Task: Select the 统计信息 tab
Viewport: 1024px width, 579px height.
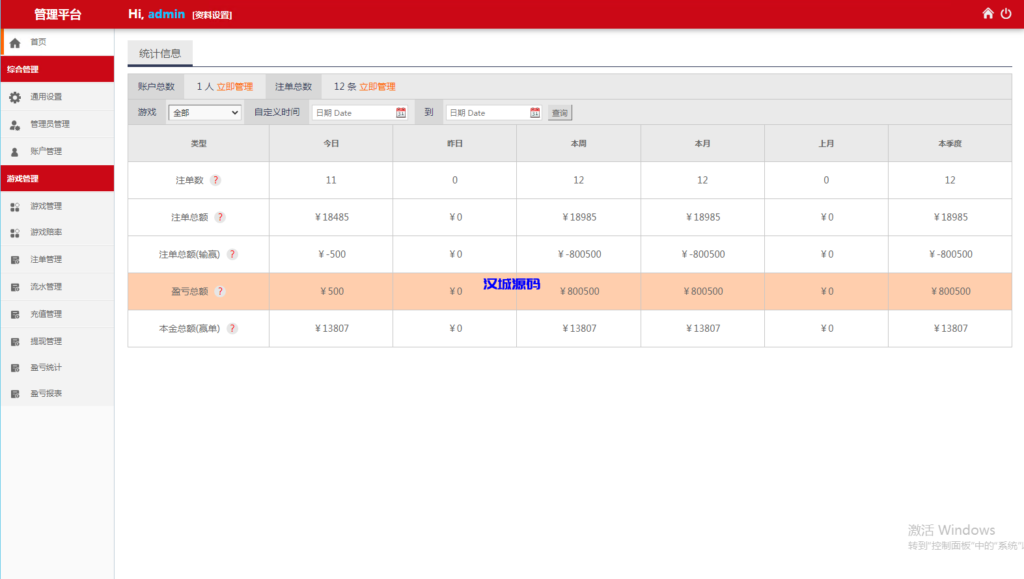Action: click(x=160, y=54)
